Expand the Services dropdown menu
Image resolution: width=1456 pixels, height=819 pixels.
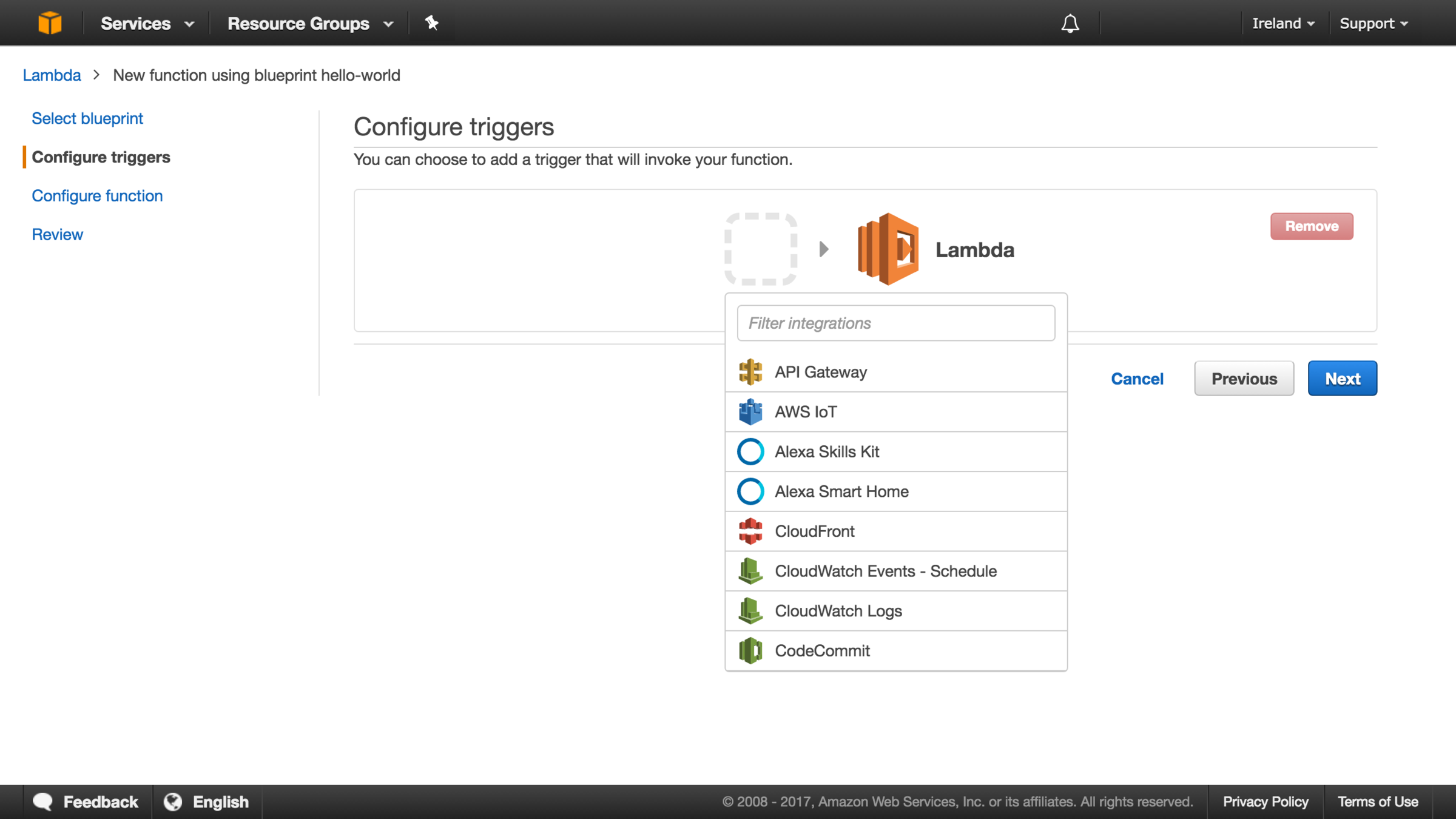[147, 23]
